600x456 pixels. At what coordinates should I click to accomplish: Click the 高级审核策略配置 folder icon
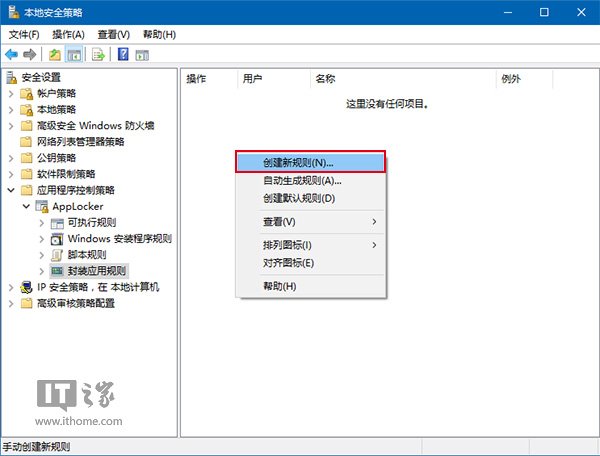[26, 303]
